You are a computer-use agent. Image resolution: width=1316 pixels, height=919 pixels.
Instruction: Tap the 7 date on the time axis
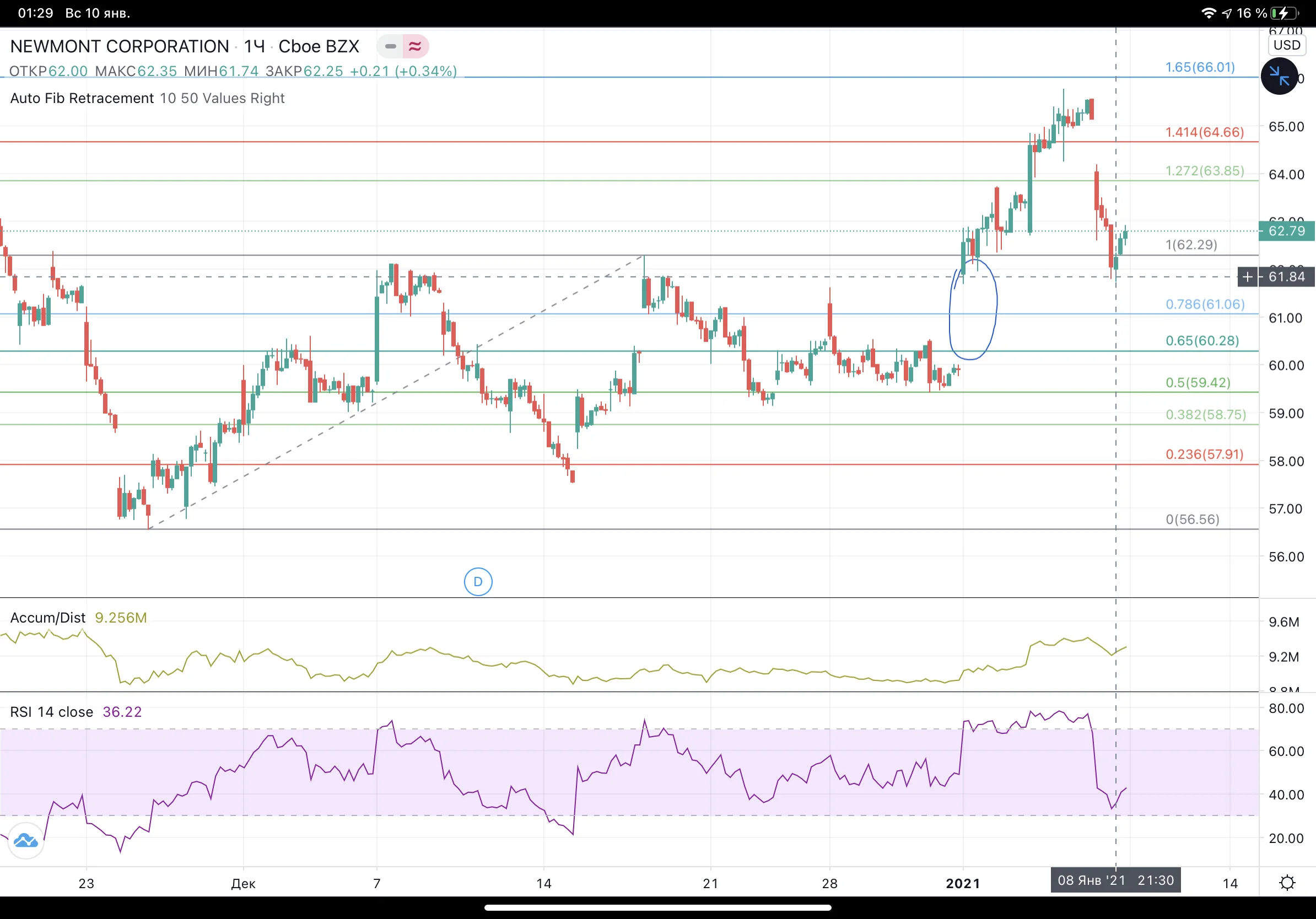[376, 884]
